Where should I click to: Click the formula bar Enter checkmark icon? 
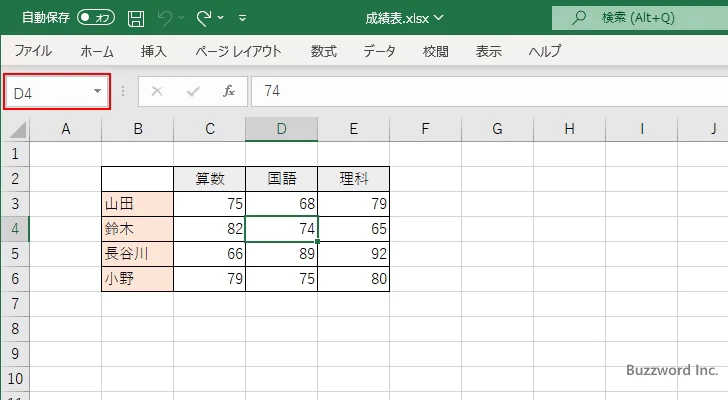(193, 91)
